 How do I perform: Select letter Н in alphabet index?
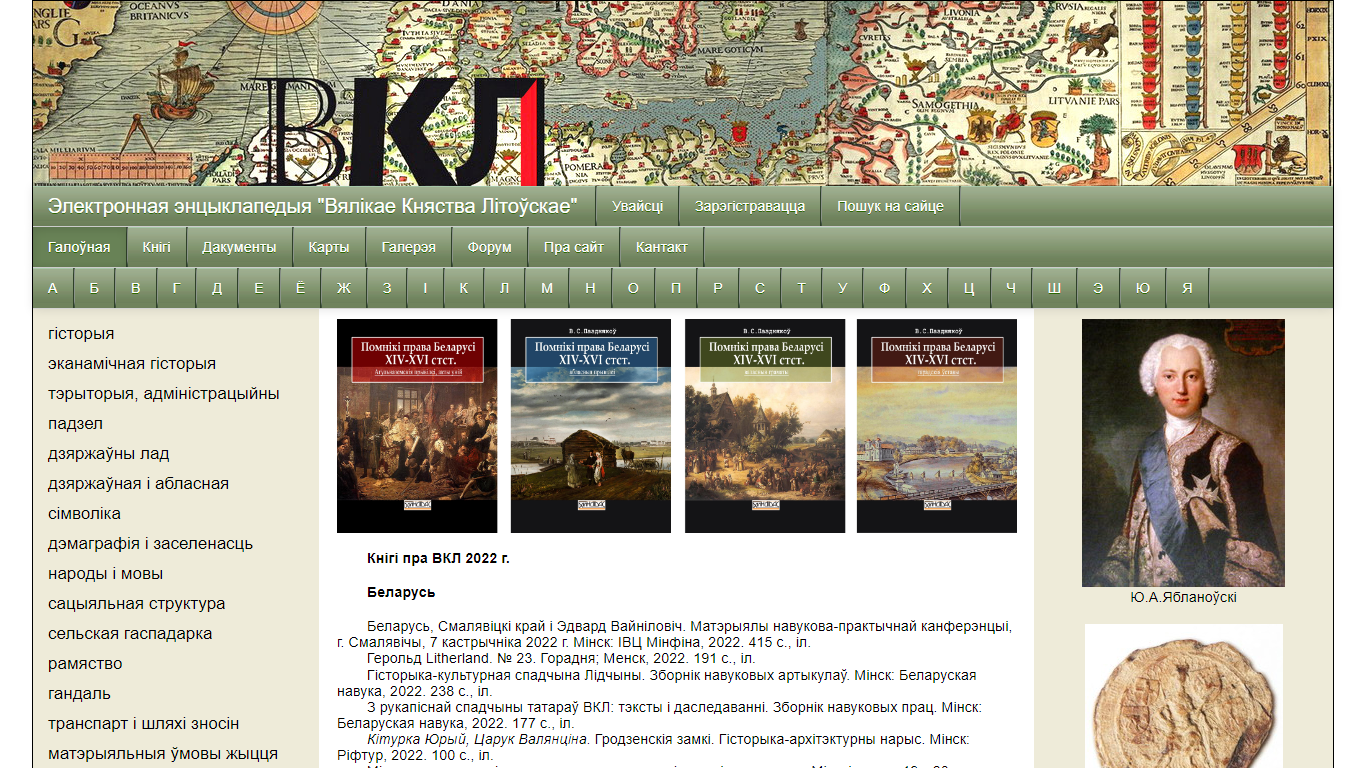coord(590,288)
